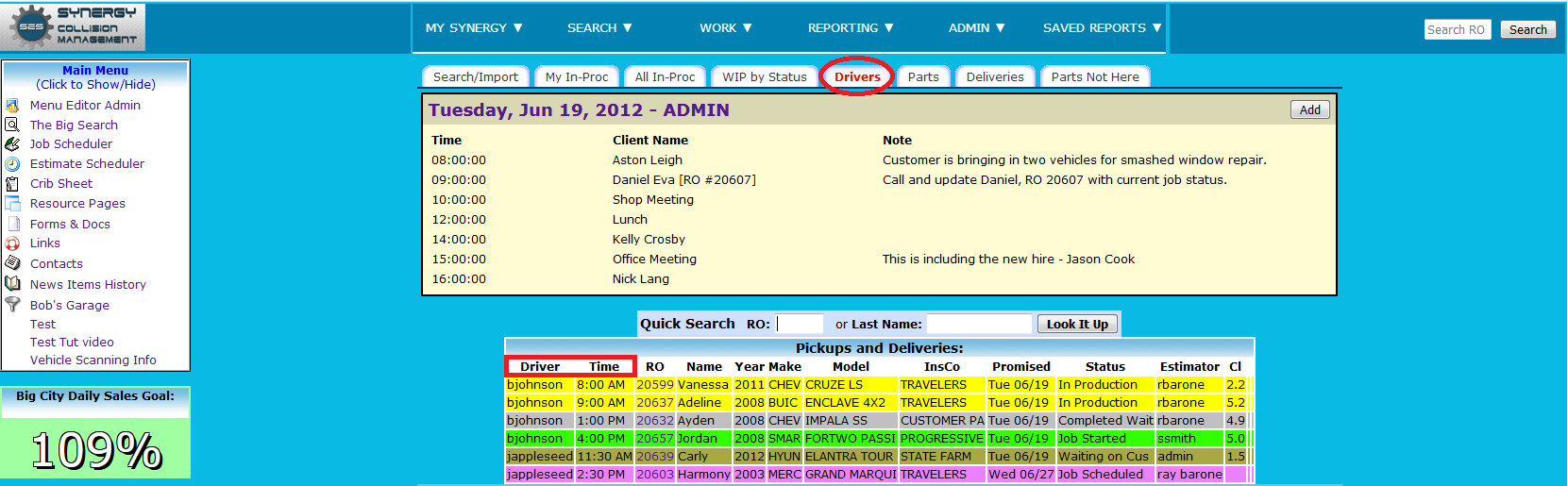Open the All In-Proc tab
This screenshot has height=486, width=1568.
pos(665,76)
